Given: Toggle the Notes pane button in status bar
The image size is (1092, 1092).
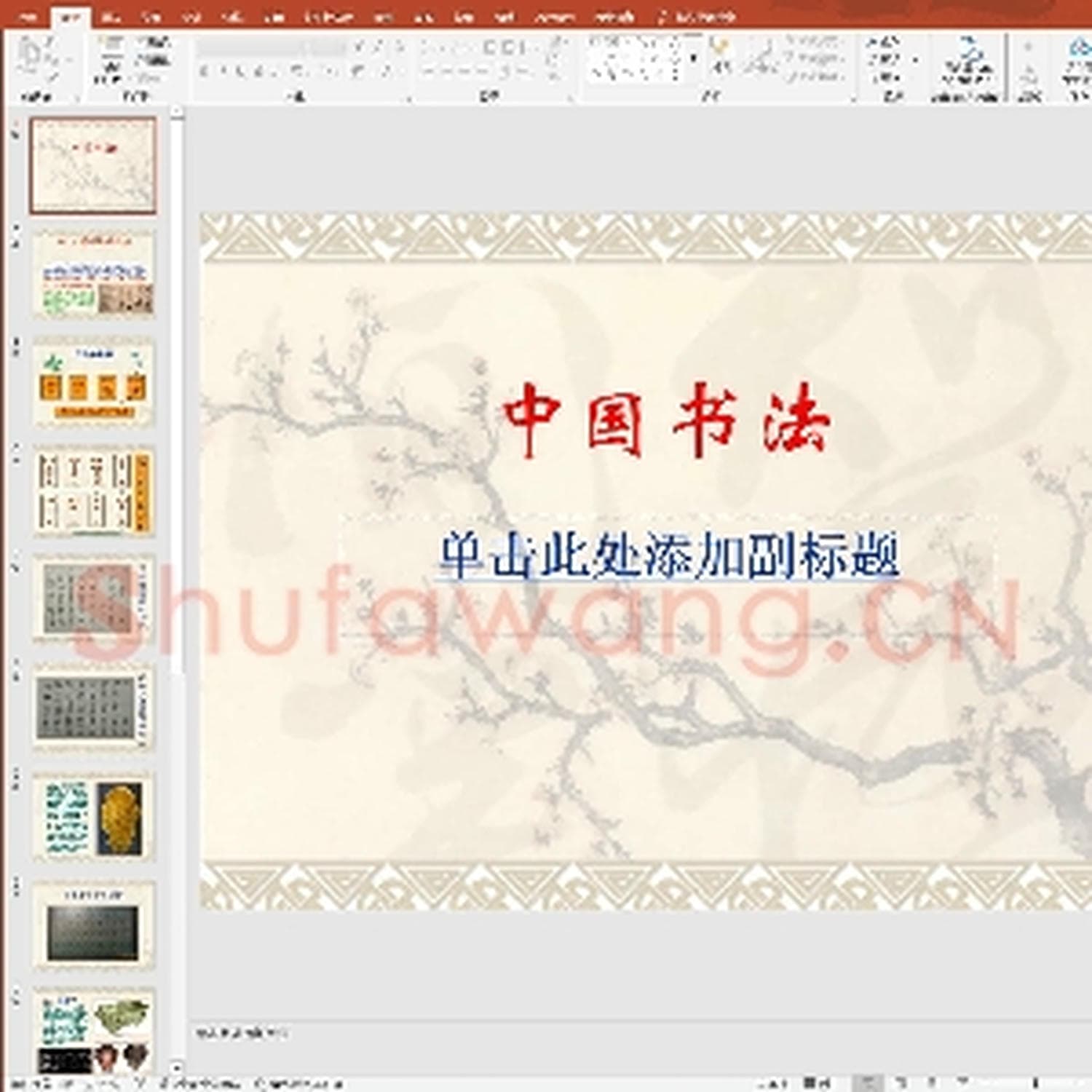Looking at the screenshot, I should click(773, 1083).
